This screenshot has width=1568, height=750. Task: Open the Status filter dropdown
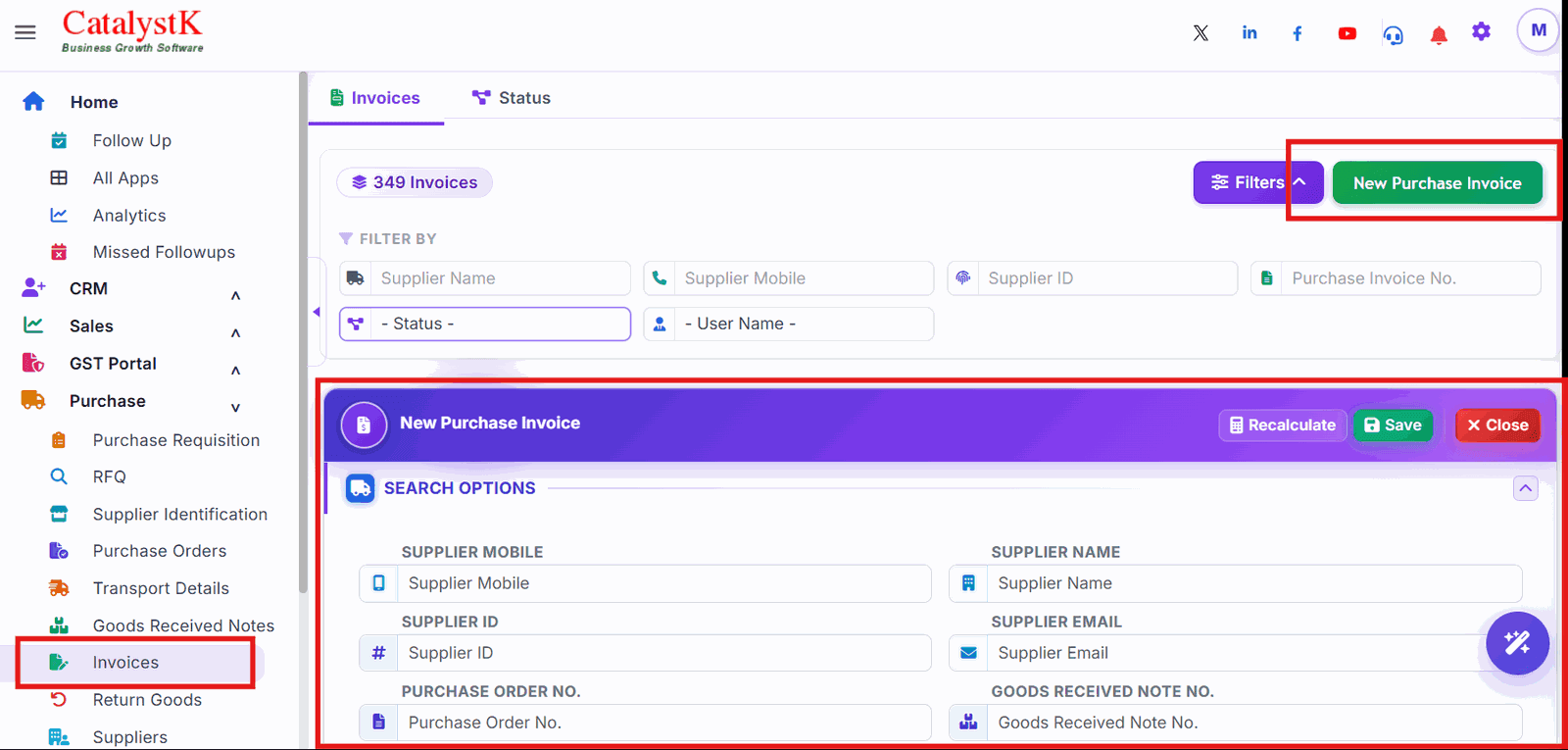coord(485,324)
